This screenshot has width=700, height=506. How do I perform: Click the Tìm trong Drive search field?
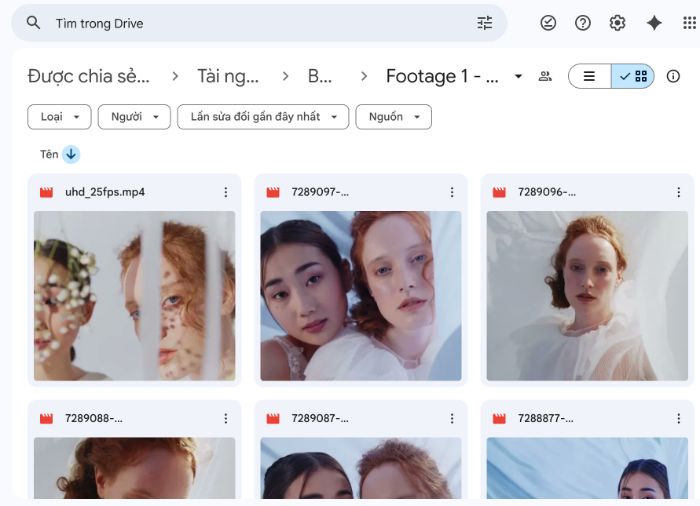(259, 23)
